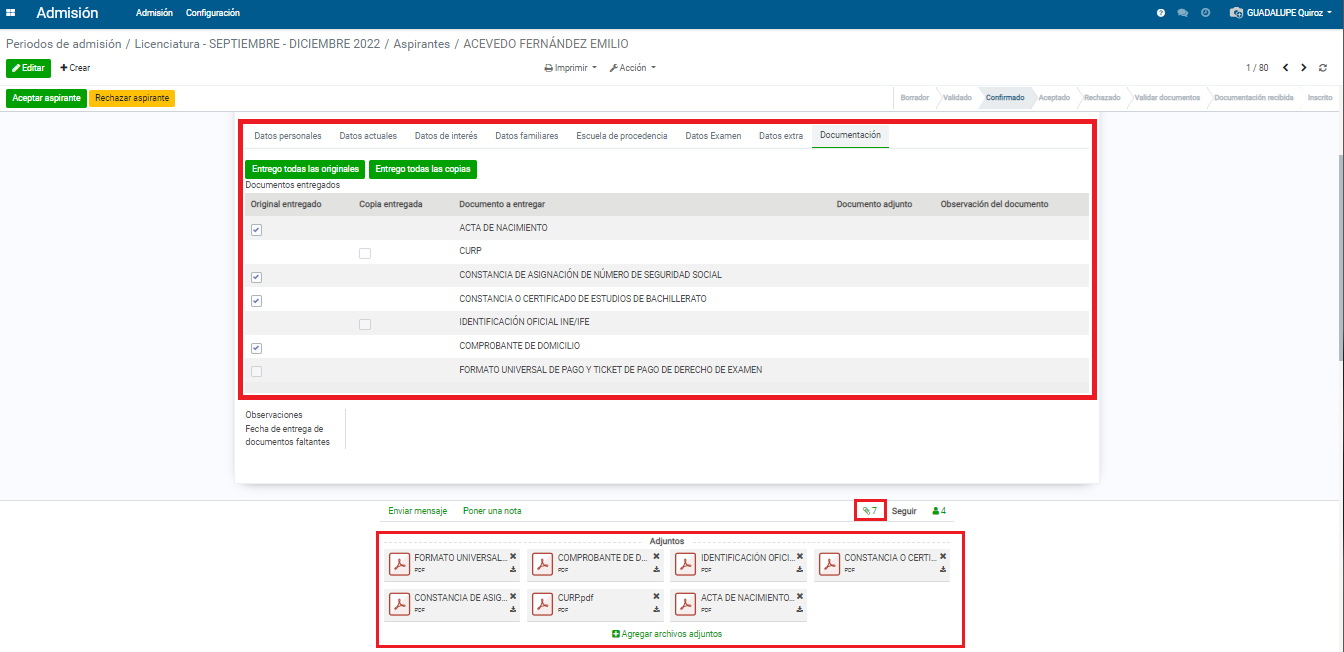Go to the next record arrow

tap(1303, 68)
